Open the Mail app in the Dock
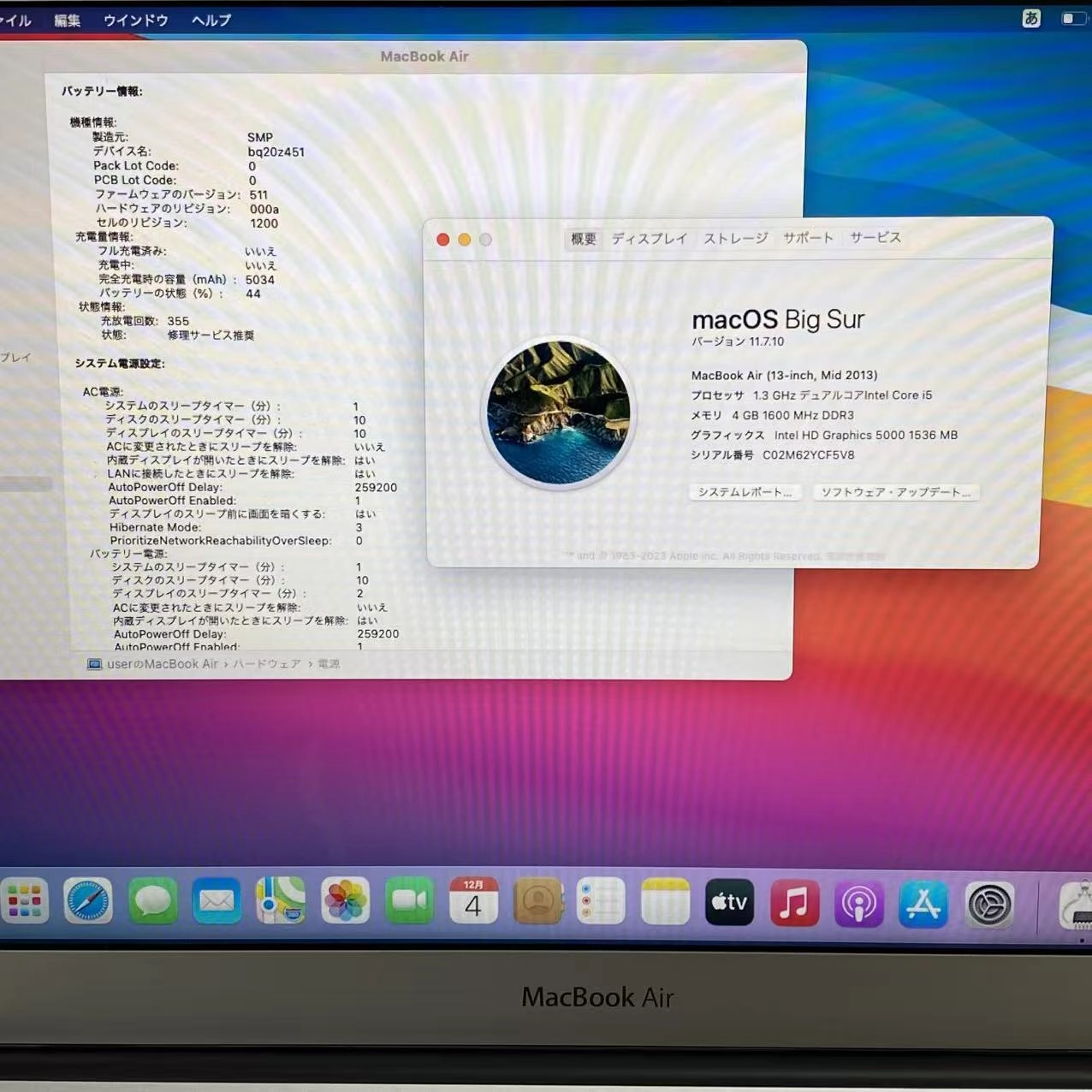This screenshot has width=1092, height=1092. click(x=217, y=901)
